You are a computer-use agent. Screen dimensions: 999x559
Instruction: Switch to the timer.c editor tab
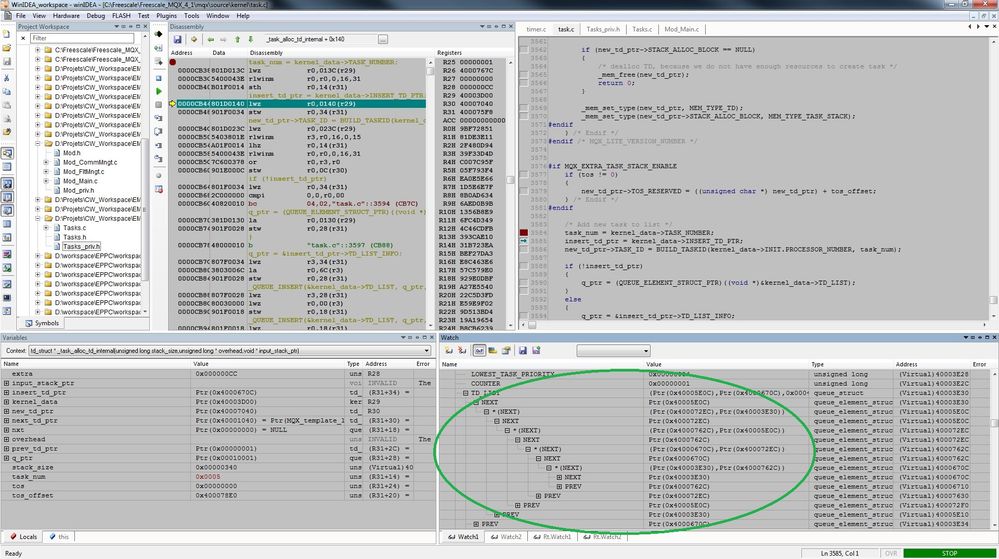536,29
